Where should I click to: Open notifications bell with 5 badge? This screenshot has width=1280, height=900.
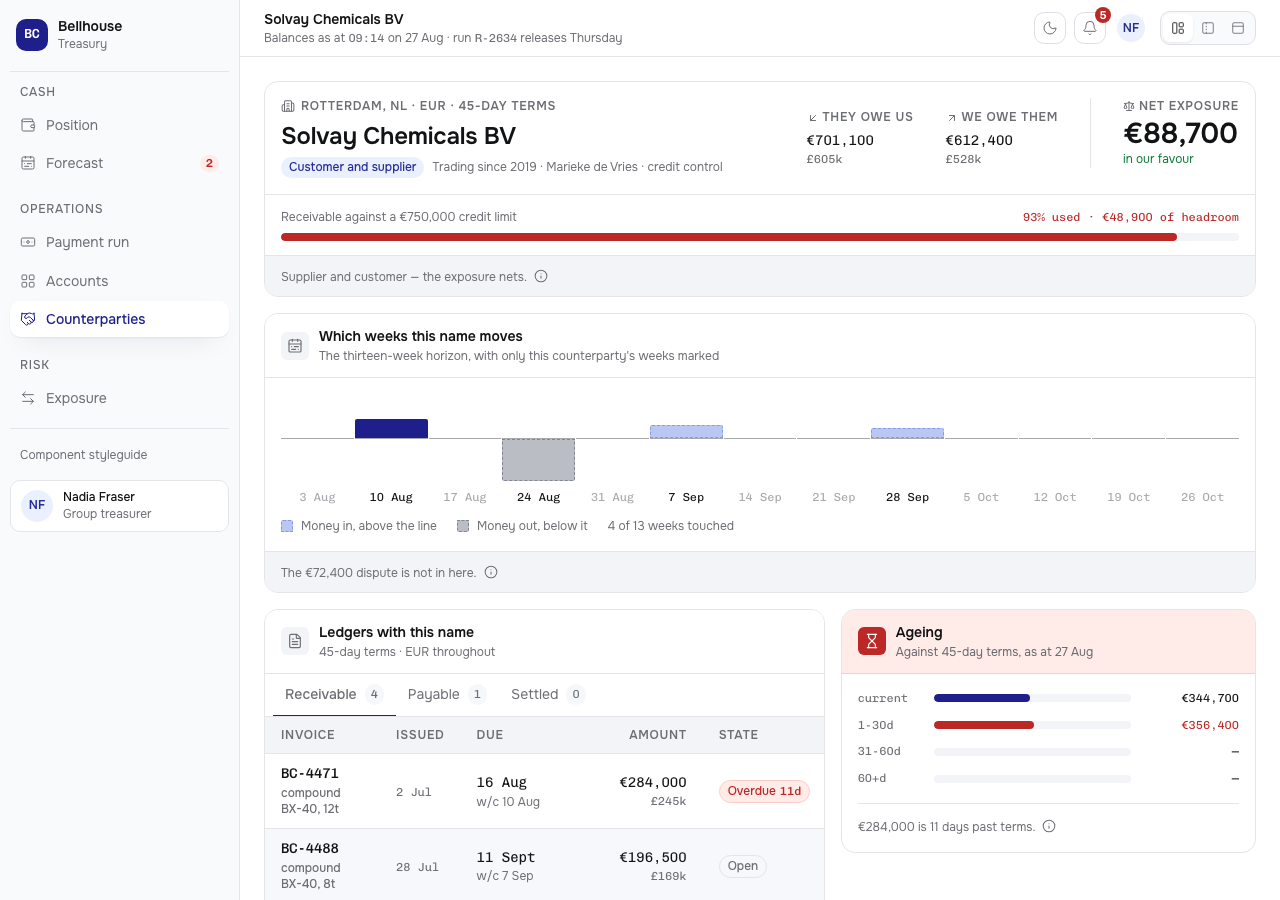point(1090,28)
